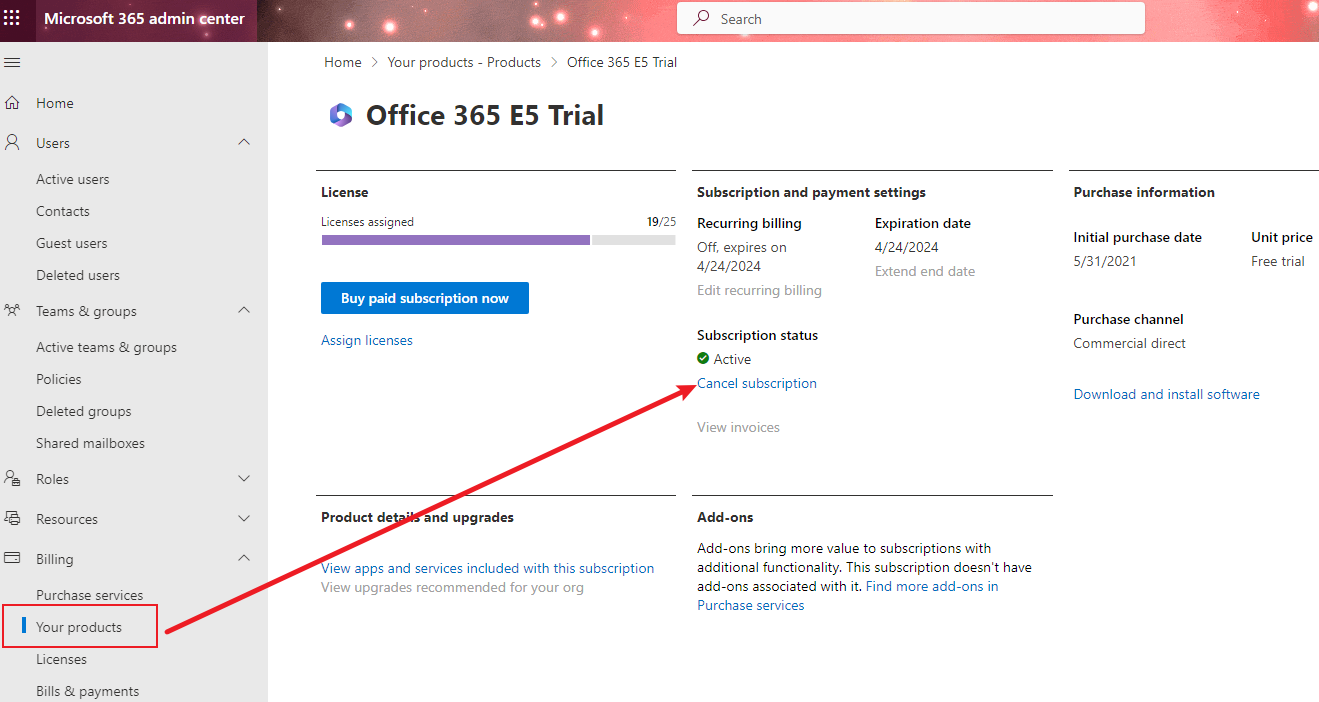
Task: Click the green Active status checkmark icon
Action: [703, 359]
